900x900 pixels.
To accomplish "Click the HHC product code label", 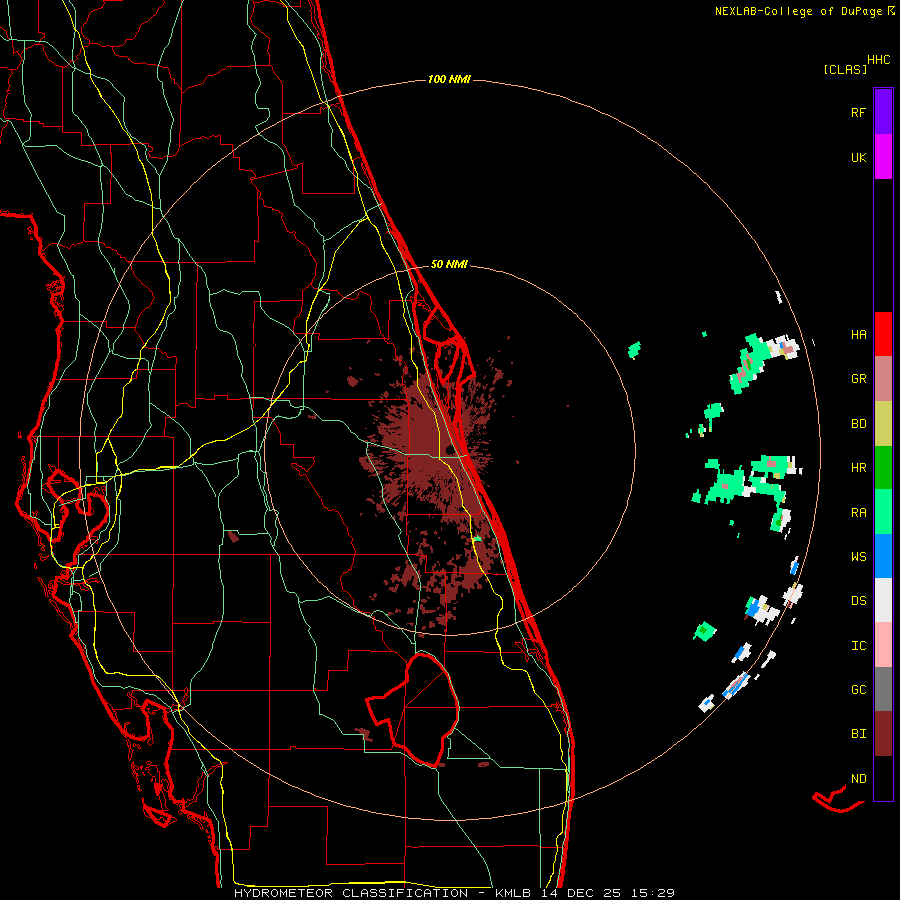I will 878,60.
